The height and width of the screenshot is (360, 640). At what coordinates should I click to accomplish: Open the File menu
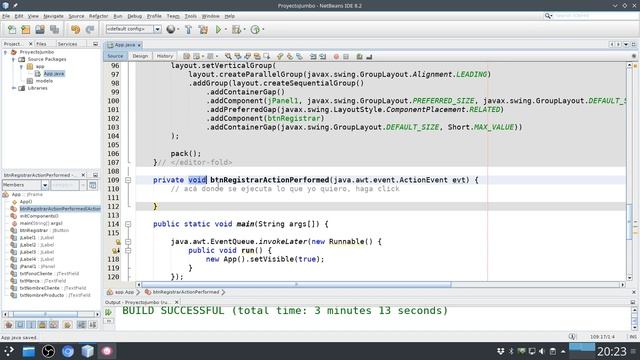tap(6, 16)
